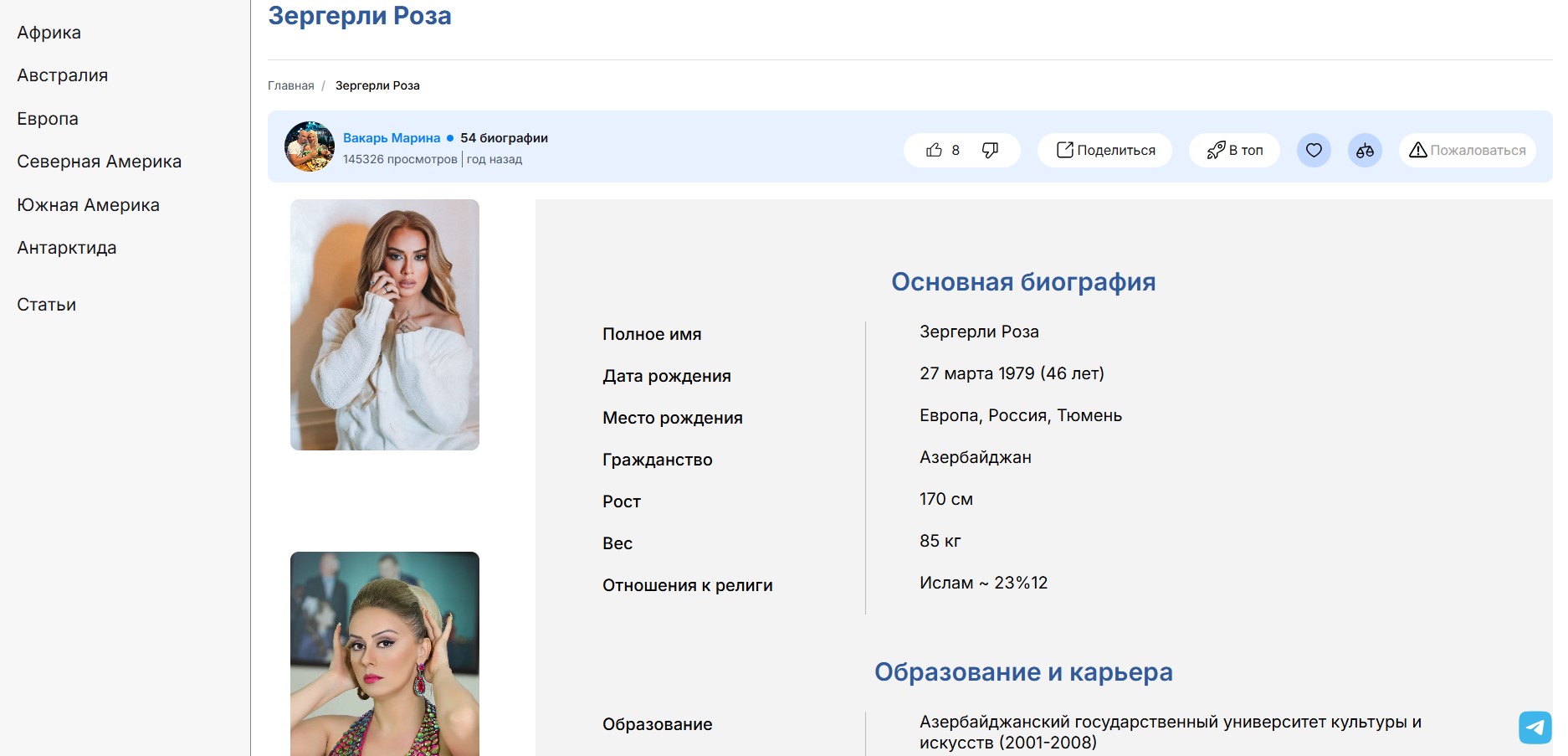1568x756 pixels.
Task: Click the author avatar of Вакарь Марина
Action: click(x=309, y=146)
